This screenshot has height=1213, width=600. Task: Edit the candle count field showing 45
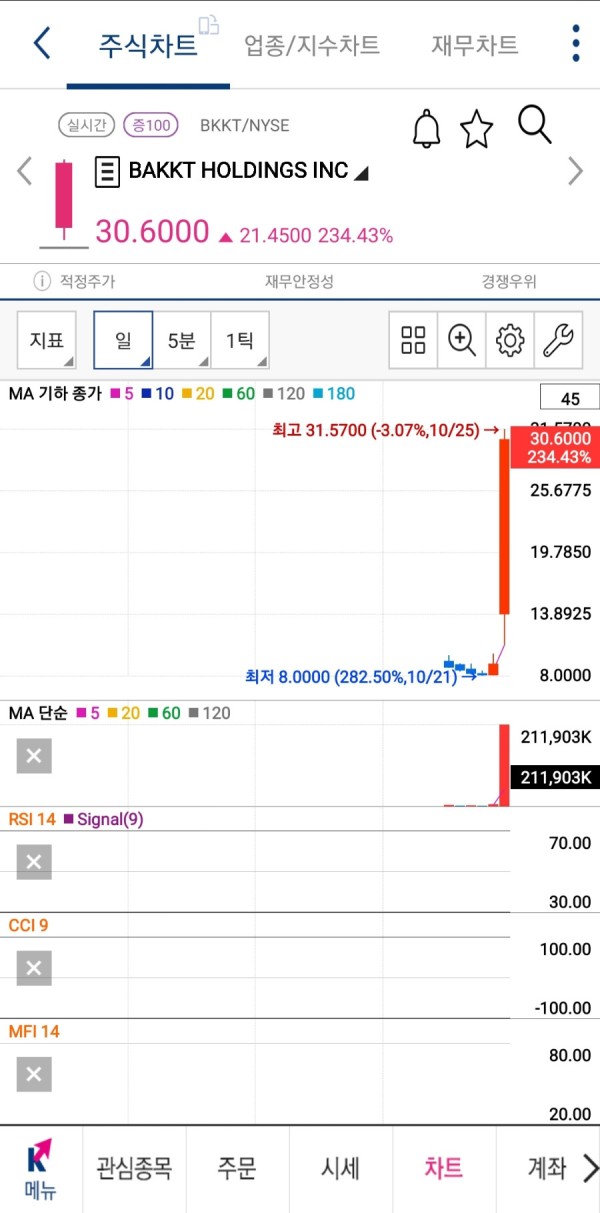point(570,398)
